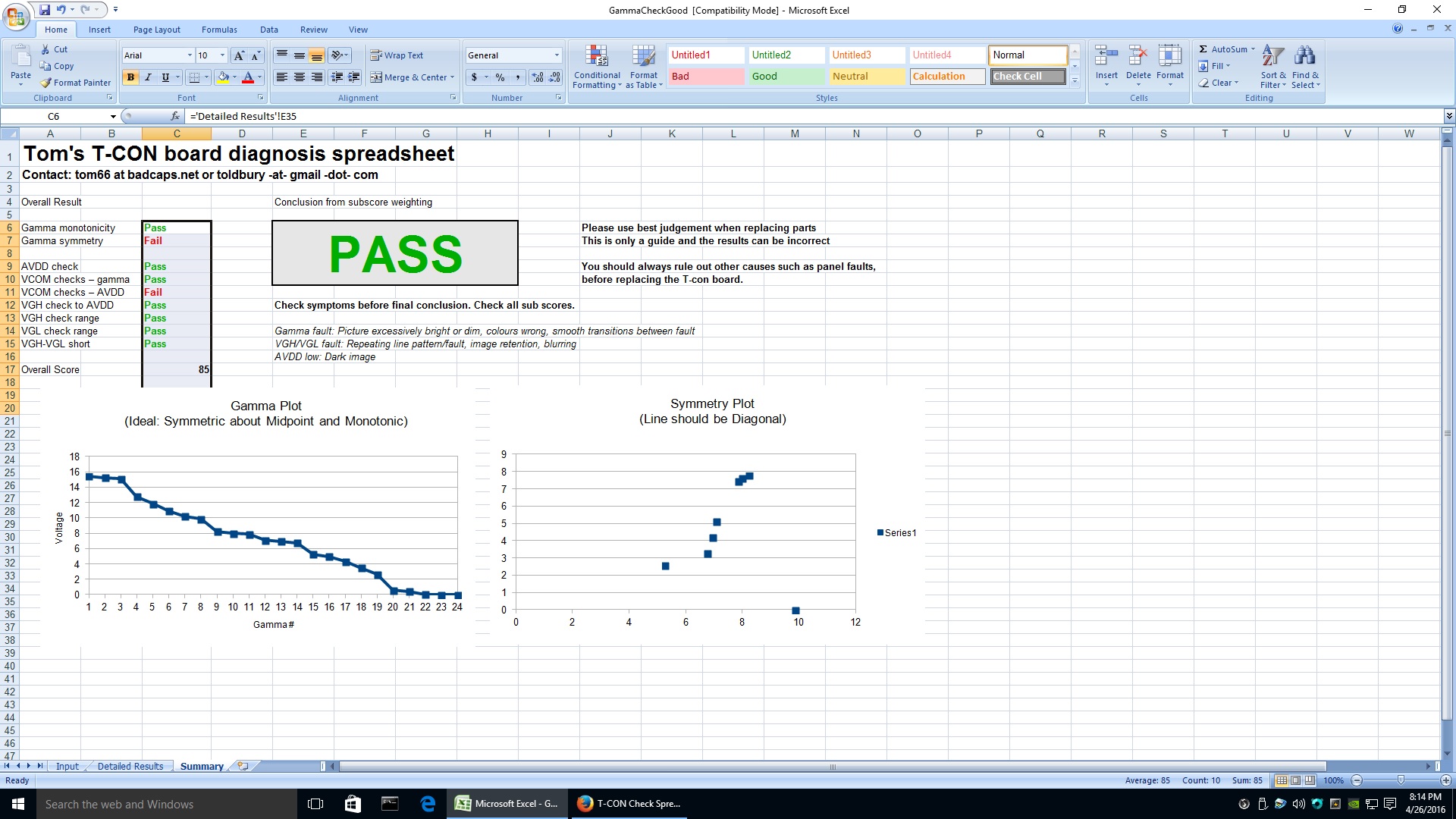Toggle Bold formatting button

(x=130, y=77)
